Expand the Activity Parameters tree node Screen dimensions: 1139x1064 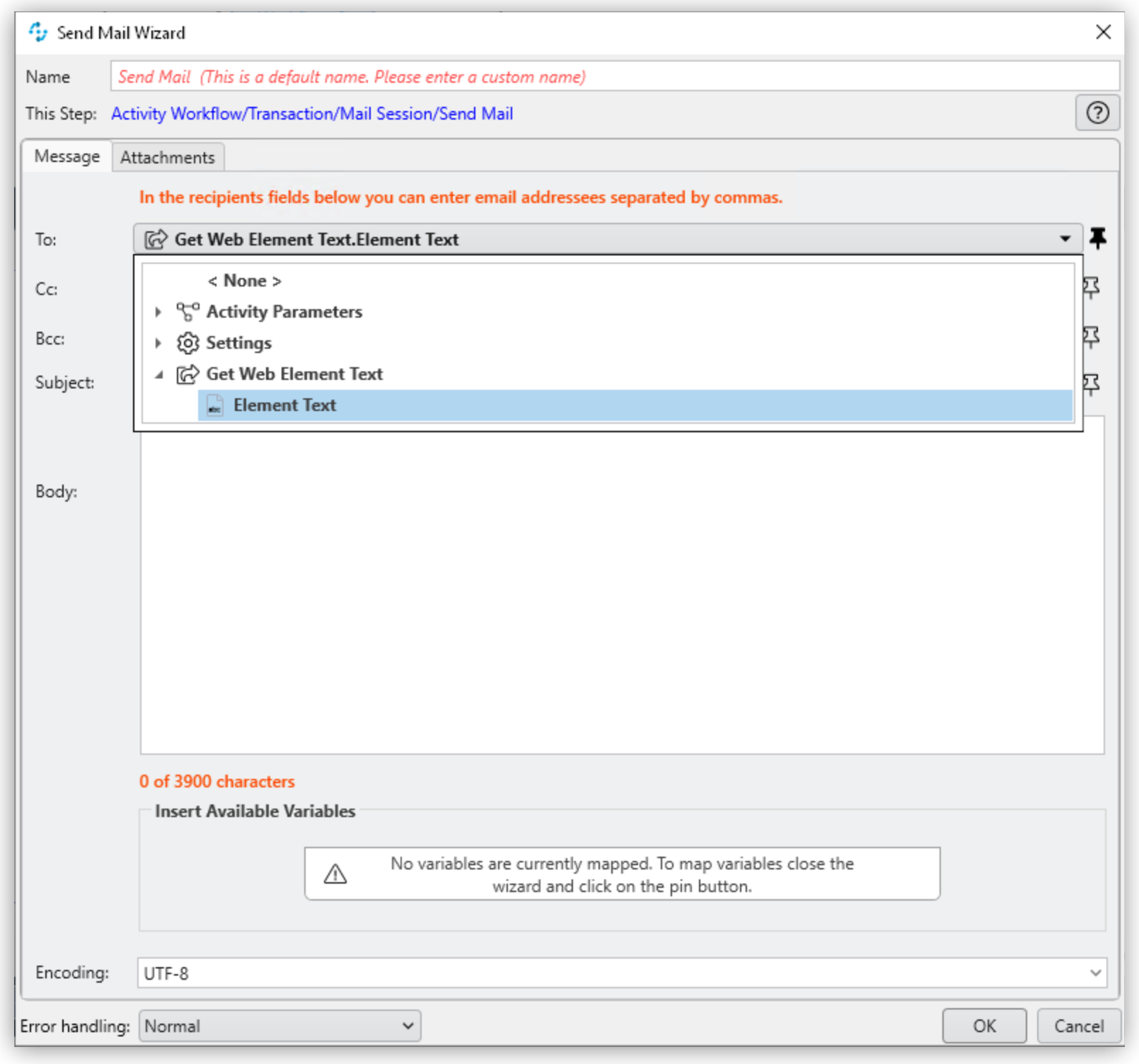coord(157,311)
